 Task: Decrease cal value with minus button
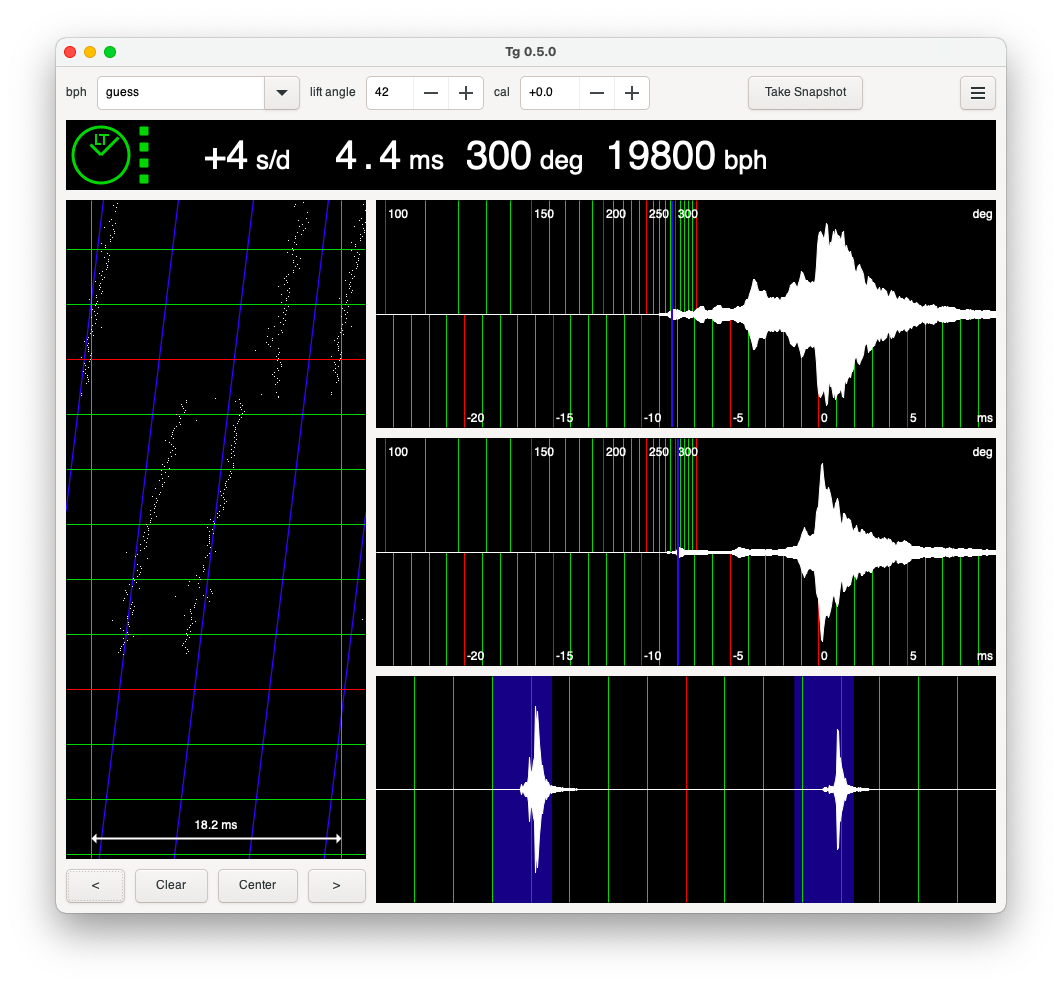point(597,93)
